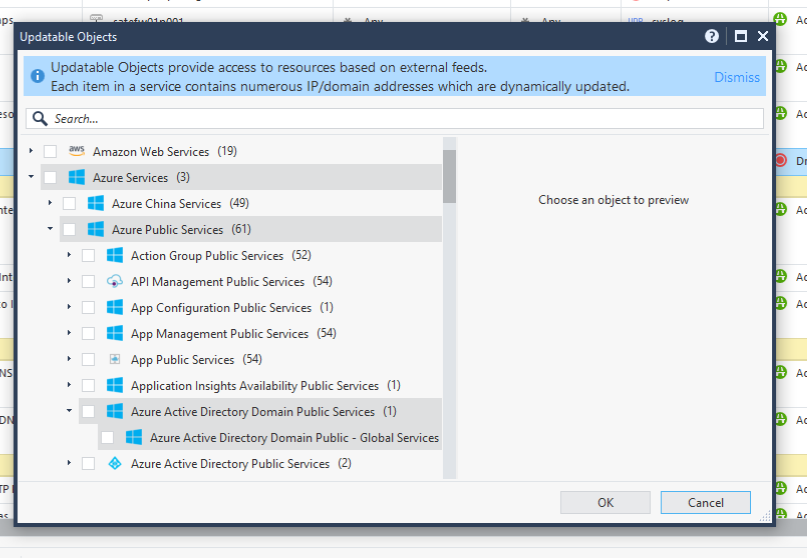The image size is (807, 558).
Task: Collapse Azure Active Directory Domain Public Services node
Action: click(x=69, y=411)
